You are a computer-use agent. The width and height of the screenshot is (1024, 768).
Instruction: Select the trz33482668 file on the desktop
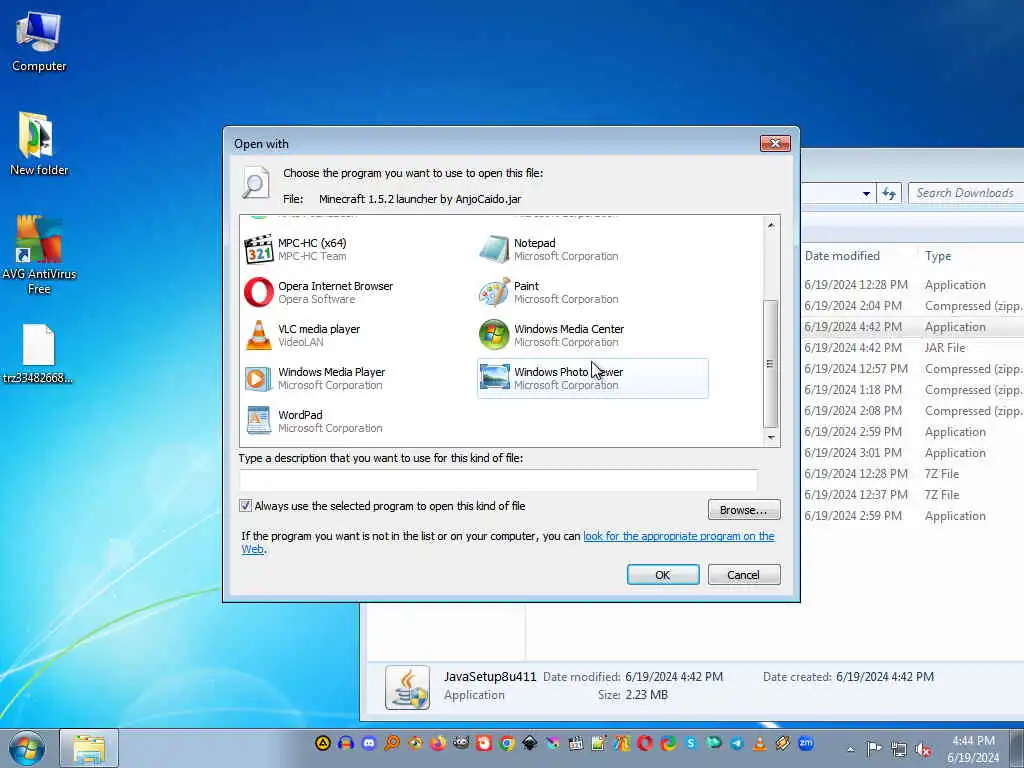point(38,355)
